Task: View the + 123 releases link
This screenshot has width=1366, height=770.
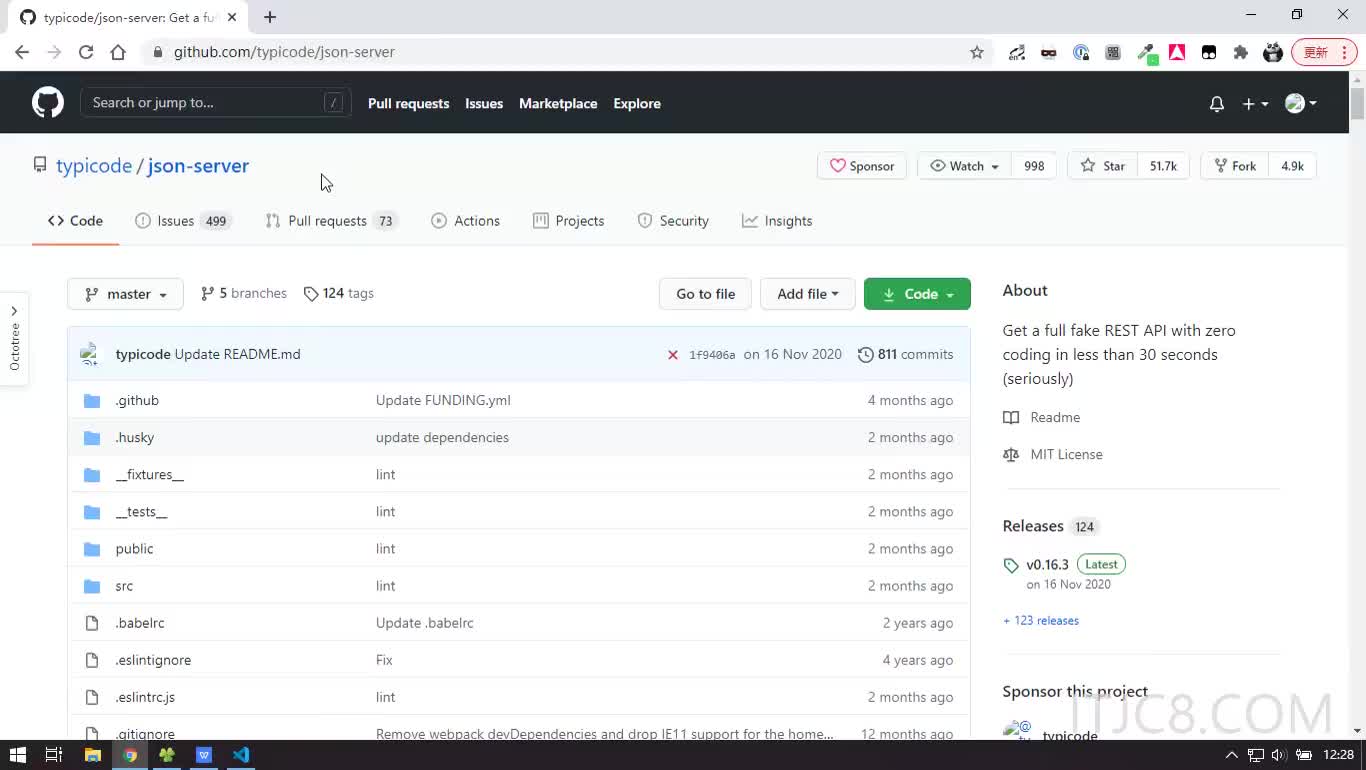Action: [1041, 620]
